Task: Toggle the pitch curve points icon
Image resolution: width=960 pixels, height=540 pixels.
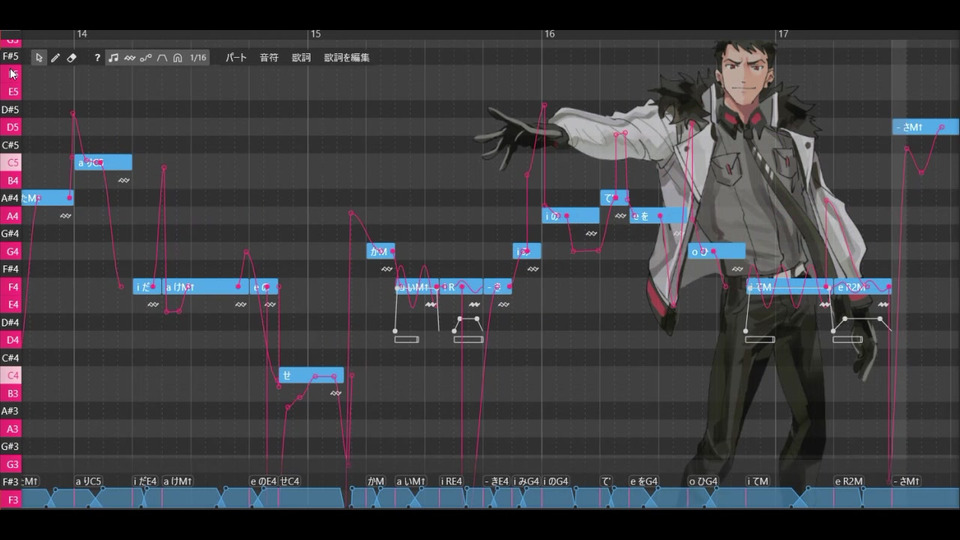Action: (146, 58)
